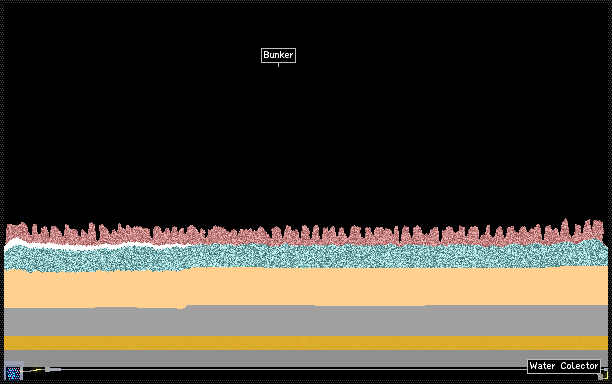Click the upper gray stone layer

[x=306, y=321]
